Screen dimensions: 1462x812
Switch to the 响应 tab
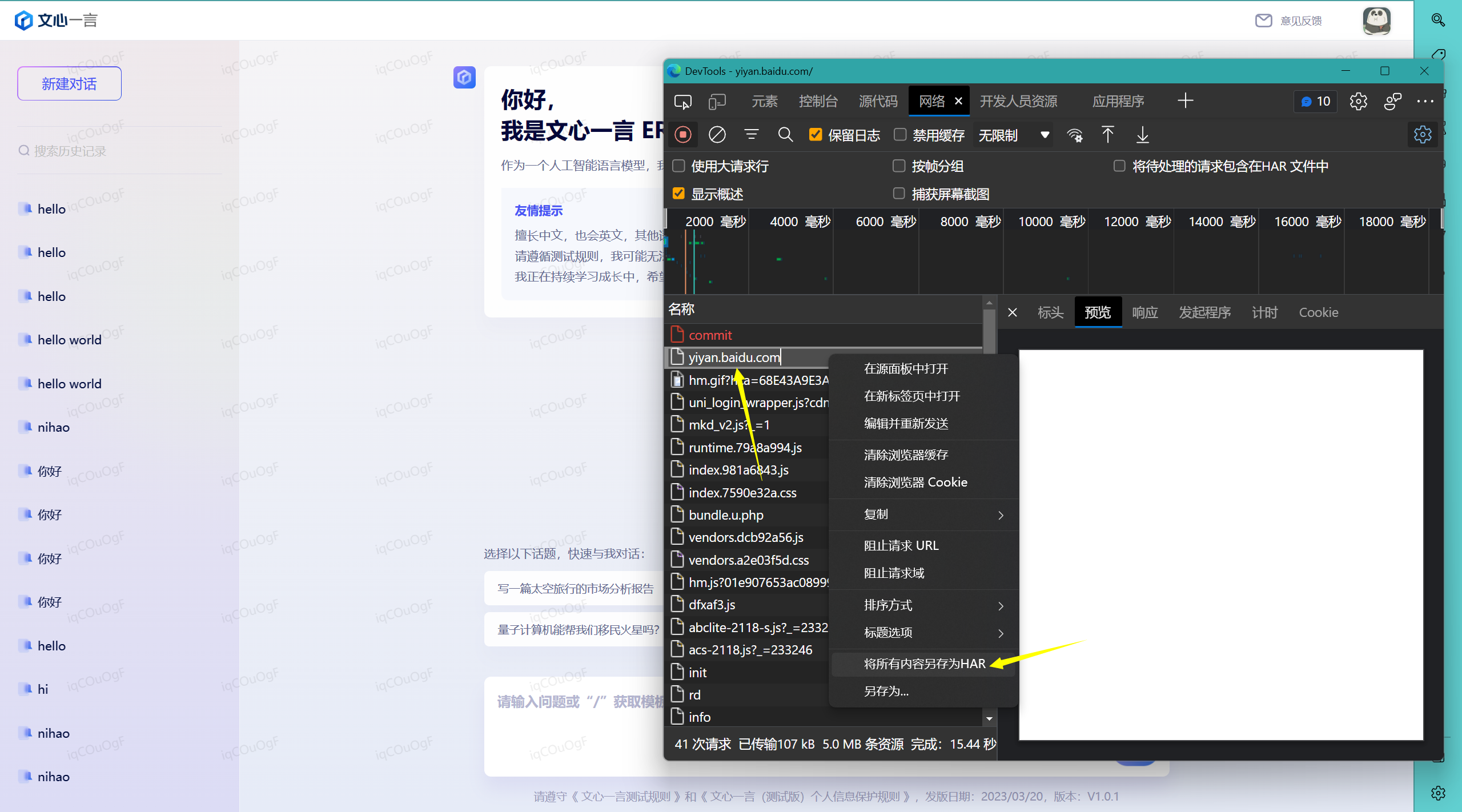[x=1144, y=312]
